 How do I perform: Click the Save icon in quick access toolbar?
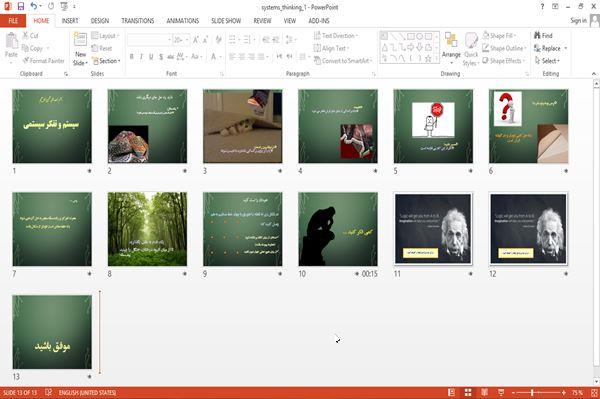[21, 7]
